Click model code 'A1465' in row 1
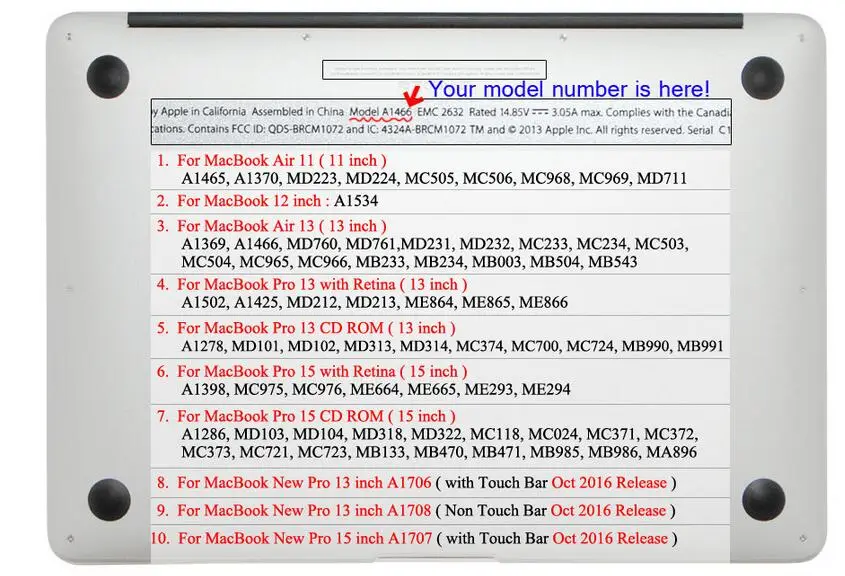The height and width of the screenshot is (576, 845). tap(204, 178)
